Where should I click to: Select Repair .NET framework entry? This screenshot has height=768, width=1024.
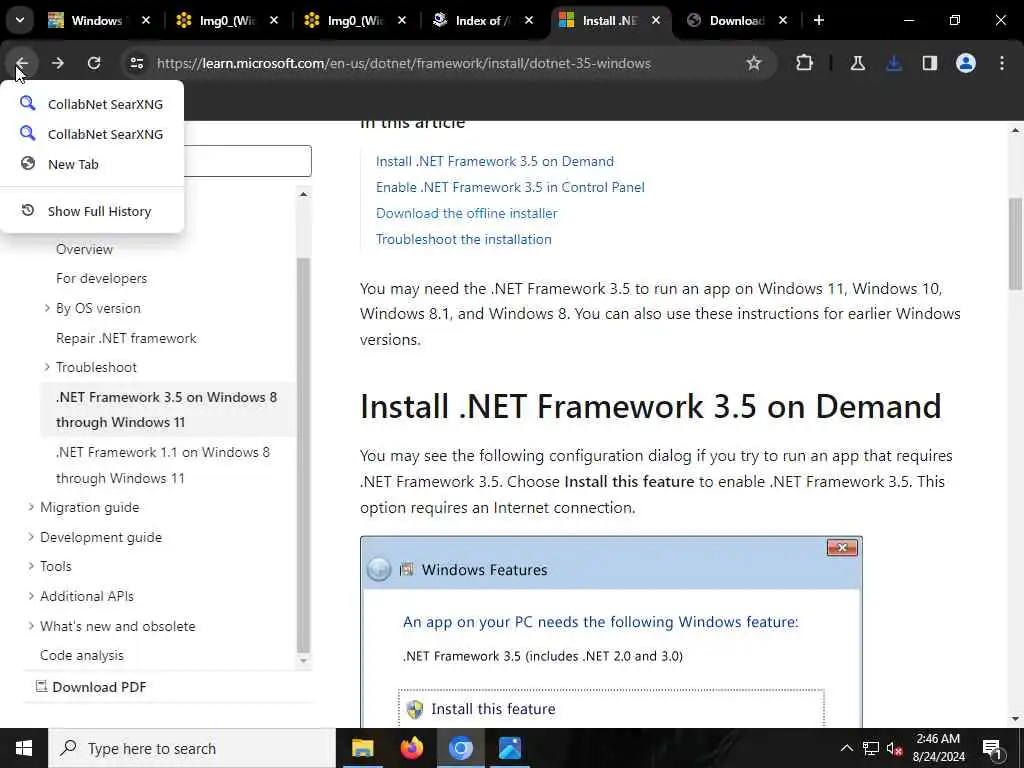[126, 338]
